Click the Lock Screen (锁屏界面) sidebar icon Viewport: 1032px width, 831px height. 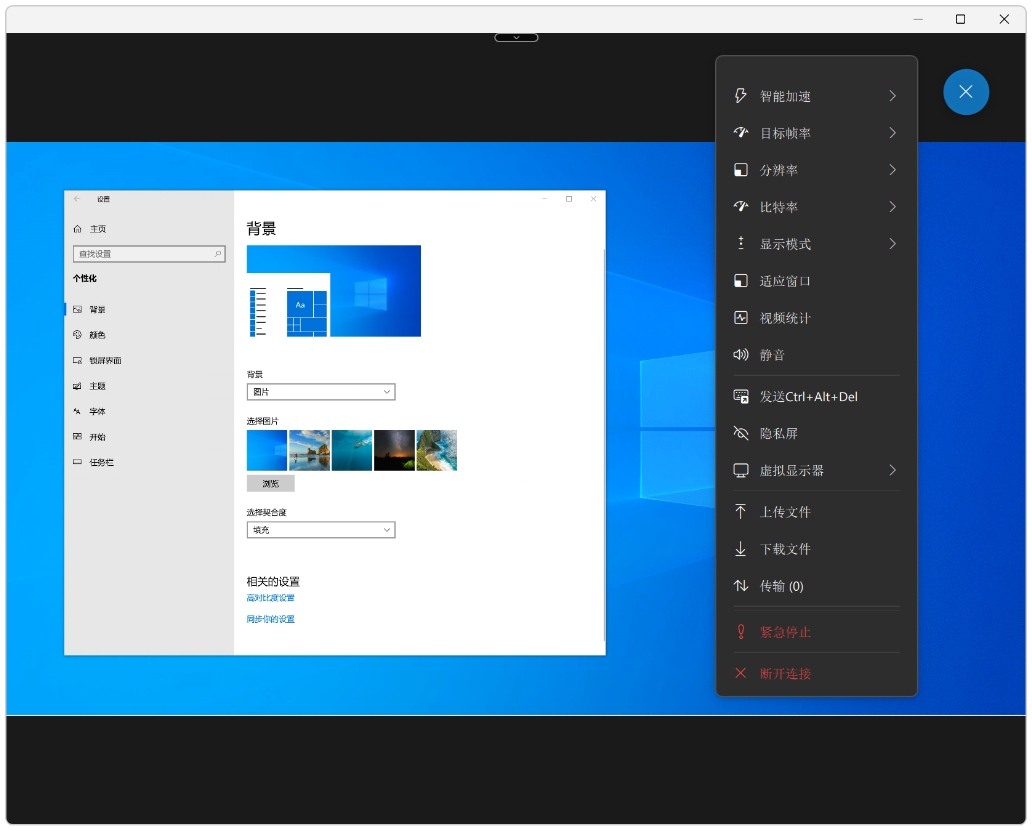77,360
